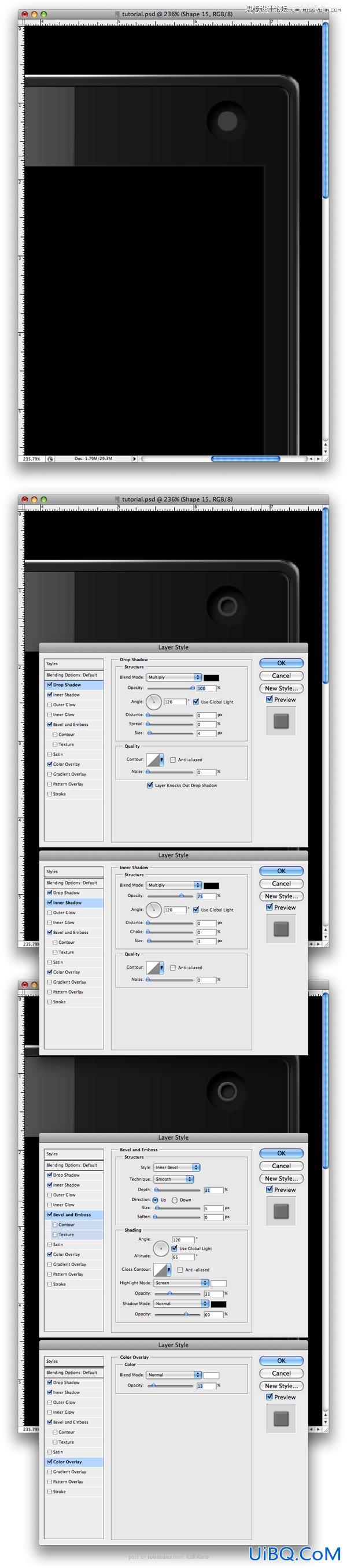The width and height of the screenshot is (347, 1568).
Task: Click the angle and altitude dial in Bevel and Emboss
Action: point(161,1248)
